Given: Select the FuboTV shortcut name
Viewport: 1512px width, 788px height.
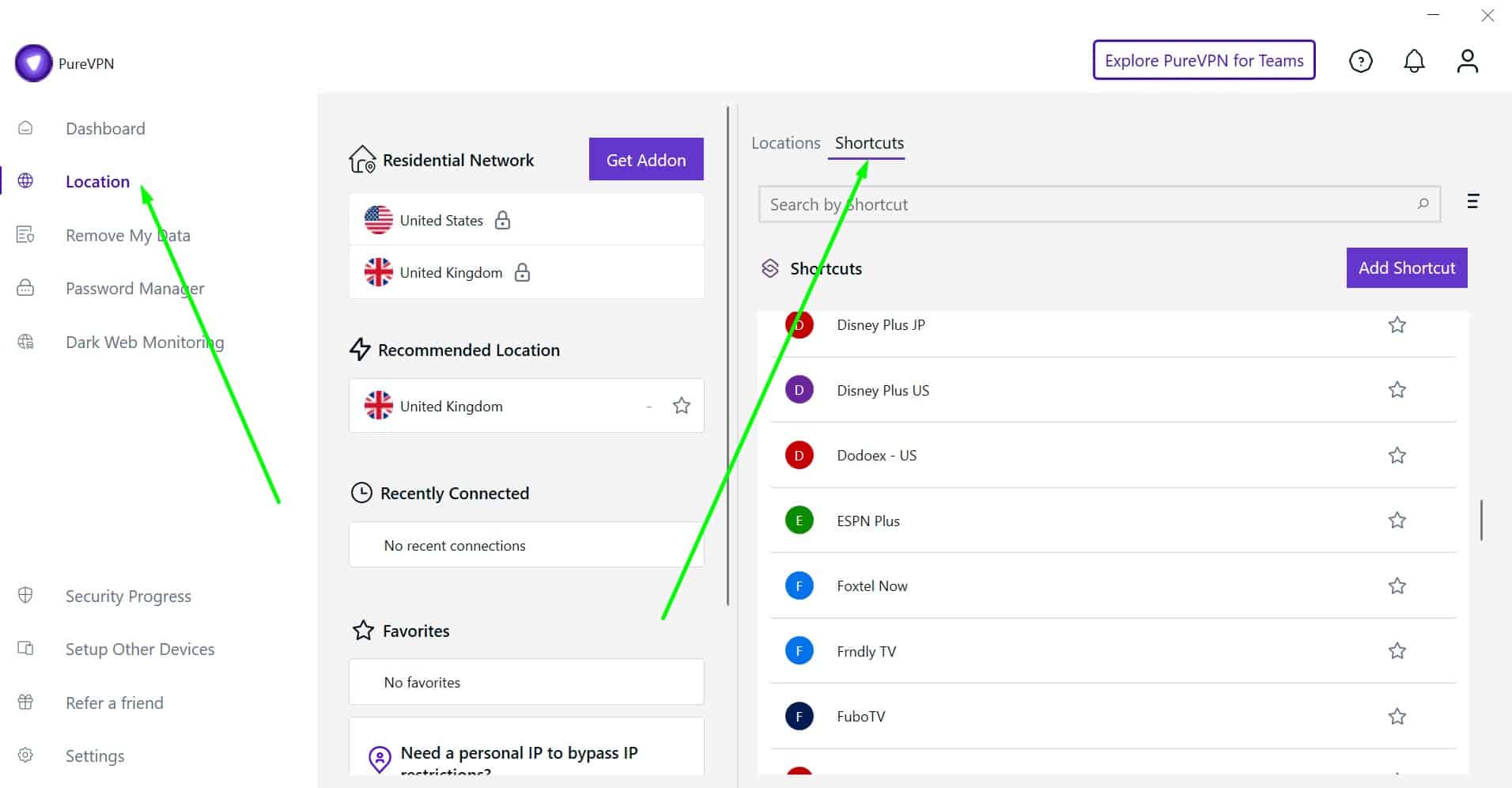Looking at the screenshot, I should coord(861,716).
